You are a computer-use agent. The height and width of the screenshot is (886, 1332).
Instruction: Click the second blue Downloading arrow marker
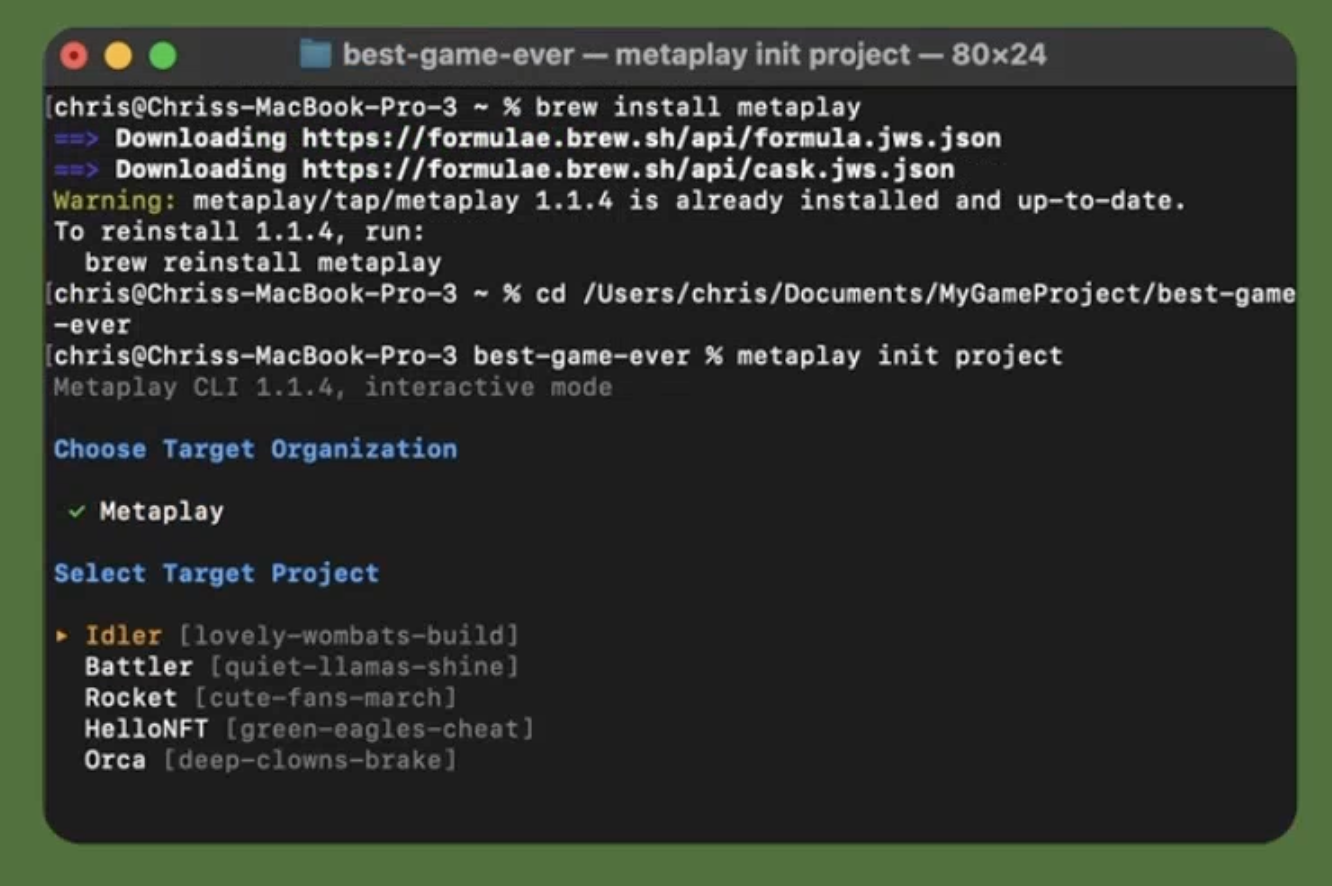point(78,169)
